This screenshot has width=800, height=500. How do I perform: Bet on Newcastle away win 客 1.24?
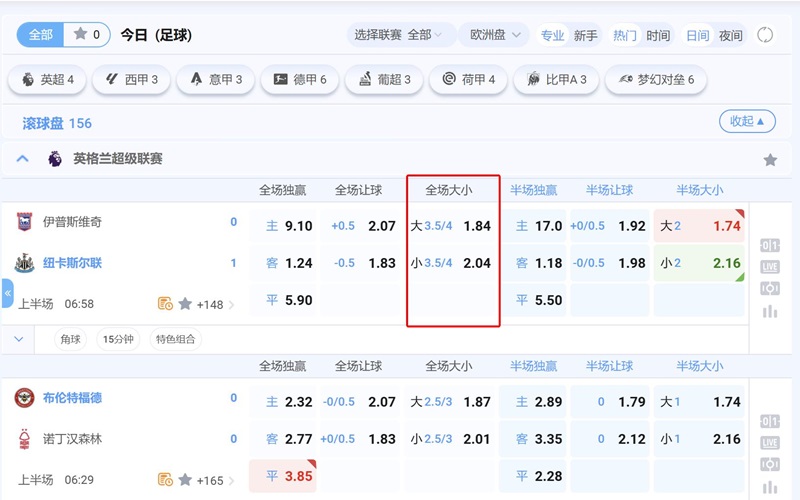(x=283, y=263)
